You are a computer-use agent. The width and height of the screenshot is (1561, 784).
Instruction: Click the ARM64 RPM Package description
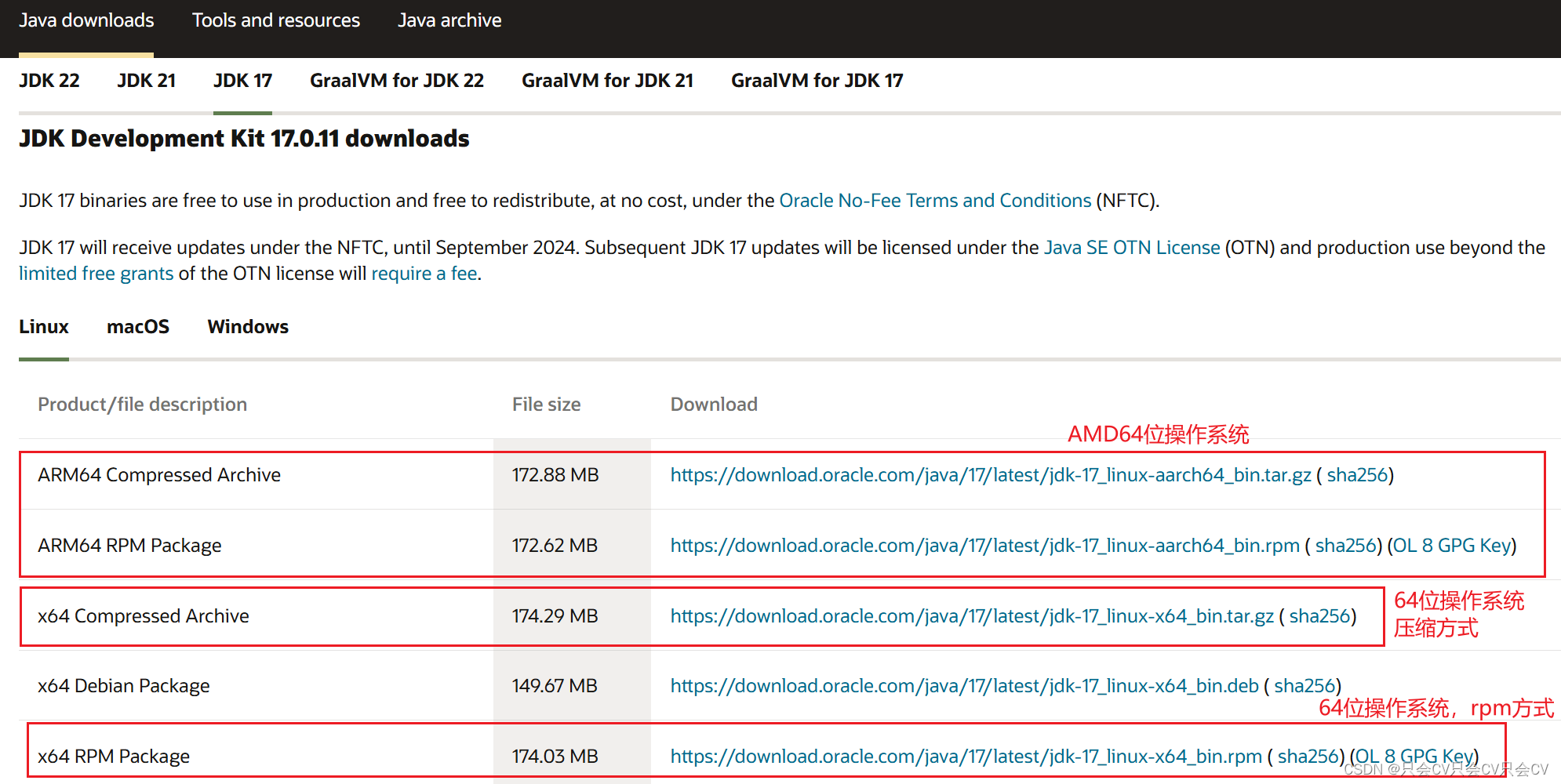click(129, 546)
